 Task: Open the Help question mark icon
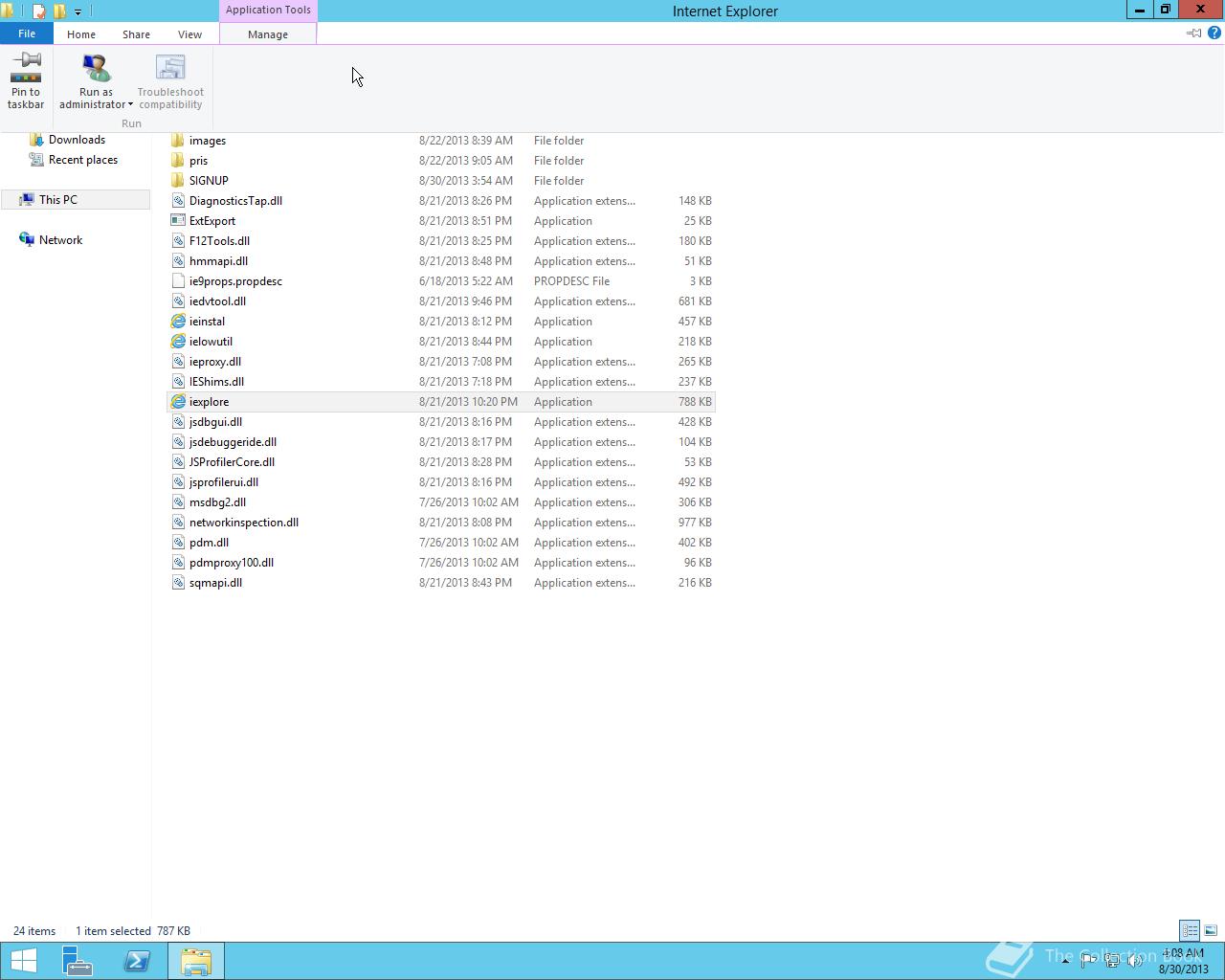pos(1214,33)
